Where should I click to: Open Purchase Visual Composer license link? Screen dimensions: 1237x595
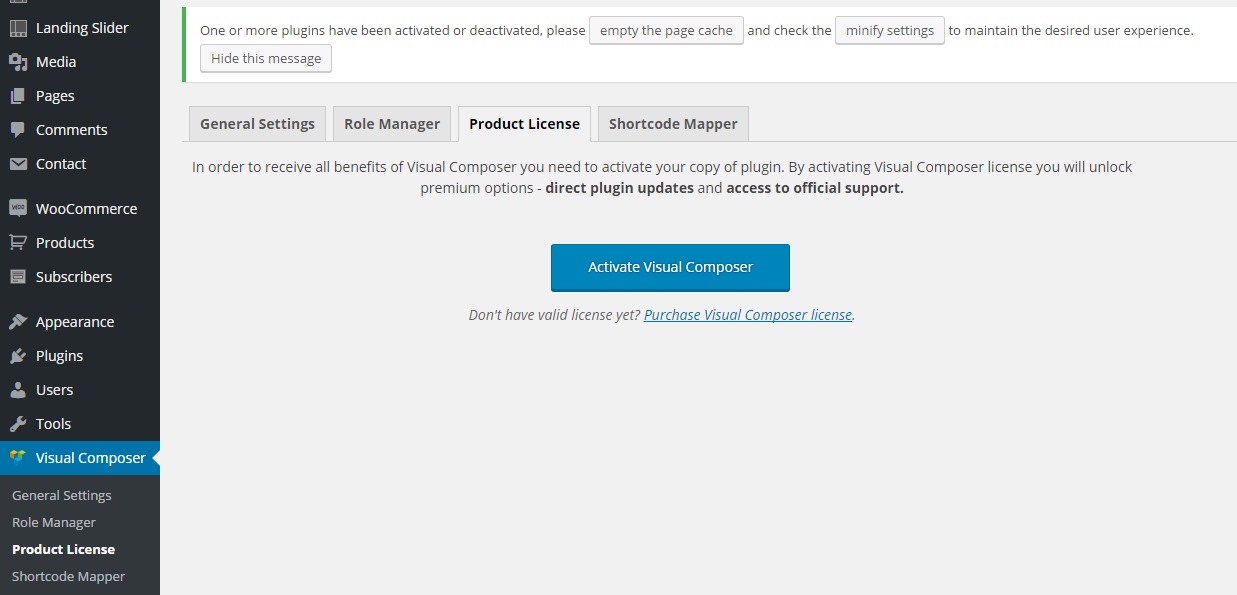[x=748, y=314]
